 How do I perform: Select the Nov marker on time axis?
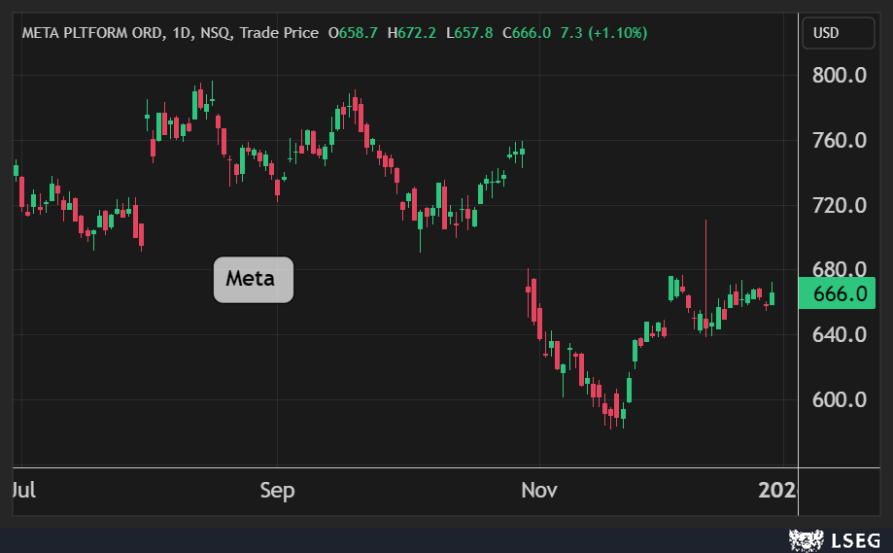537,491
